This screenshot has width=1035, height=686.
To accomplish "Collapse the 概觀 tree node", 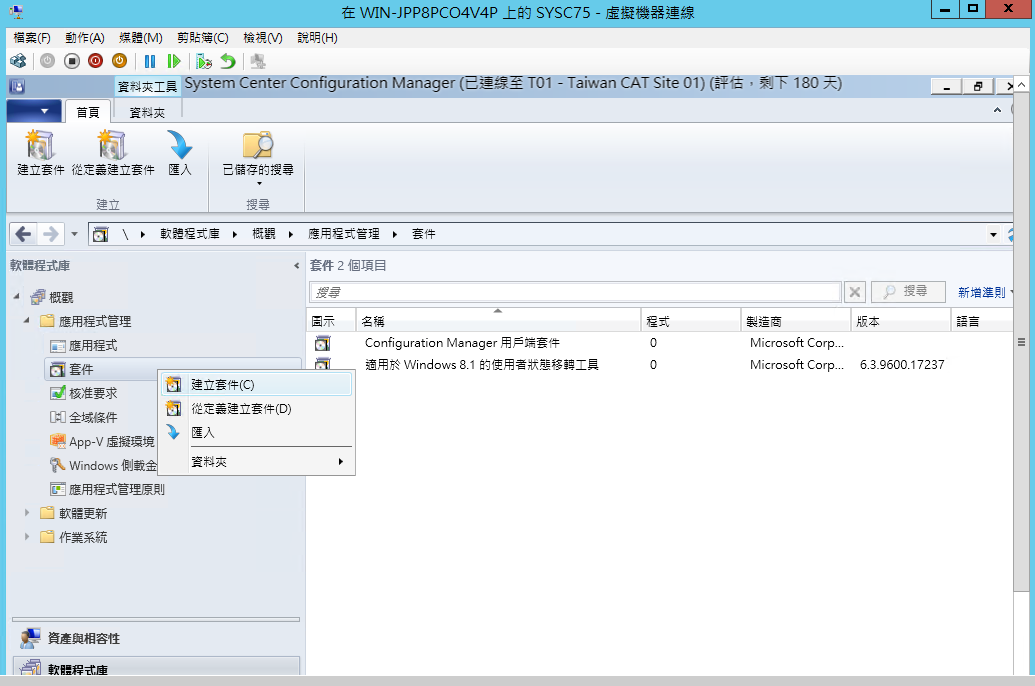I will point(17,297).
